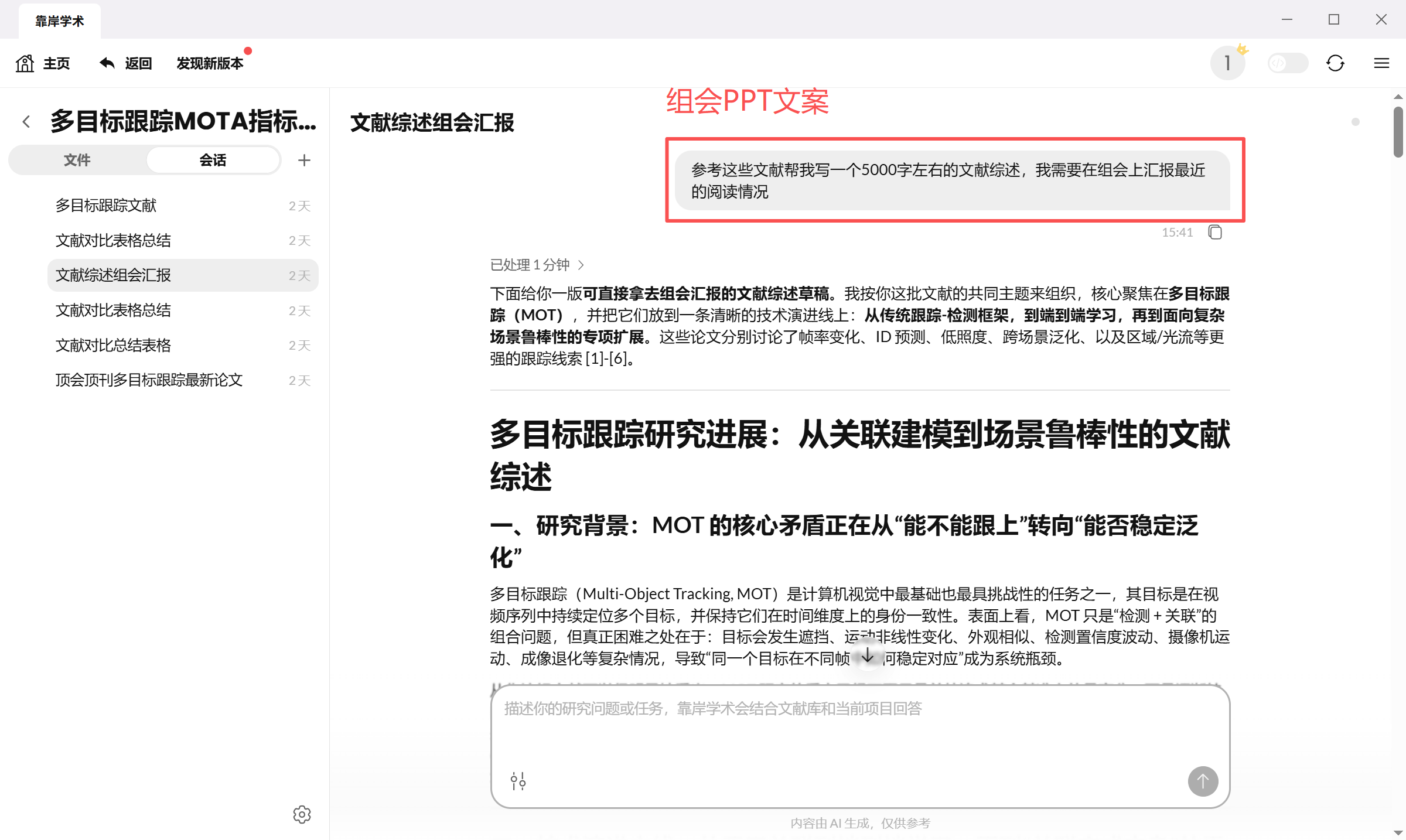The height and width of the screenshot is (840, 1406).
Task: Minimize the application window
Action: 1287,19
